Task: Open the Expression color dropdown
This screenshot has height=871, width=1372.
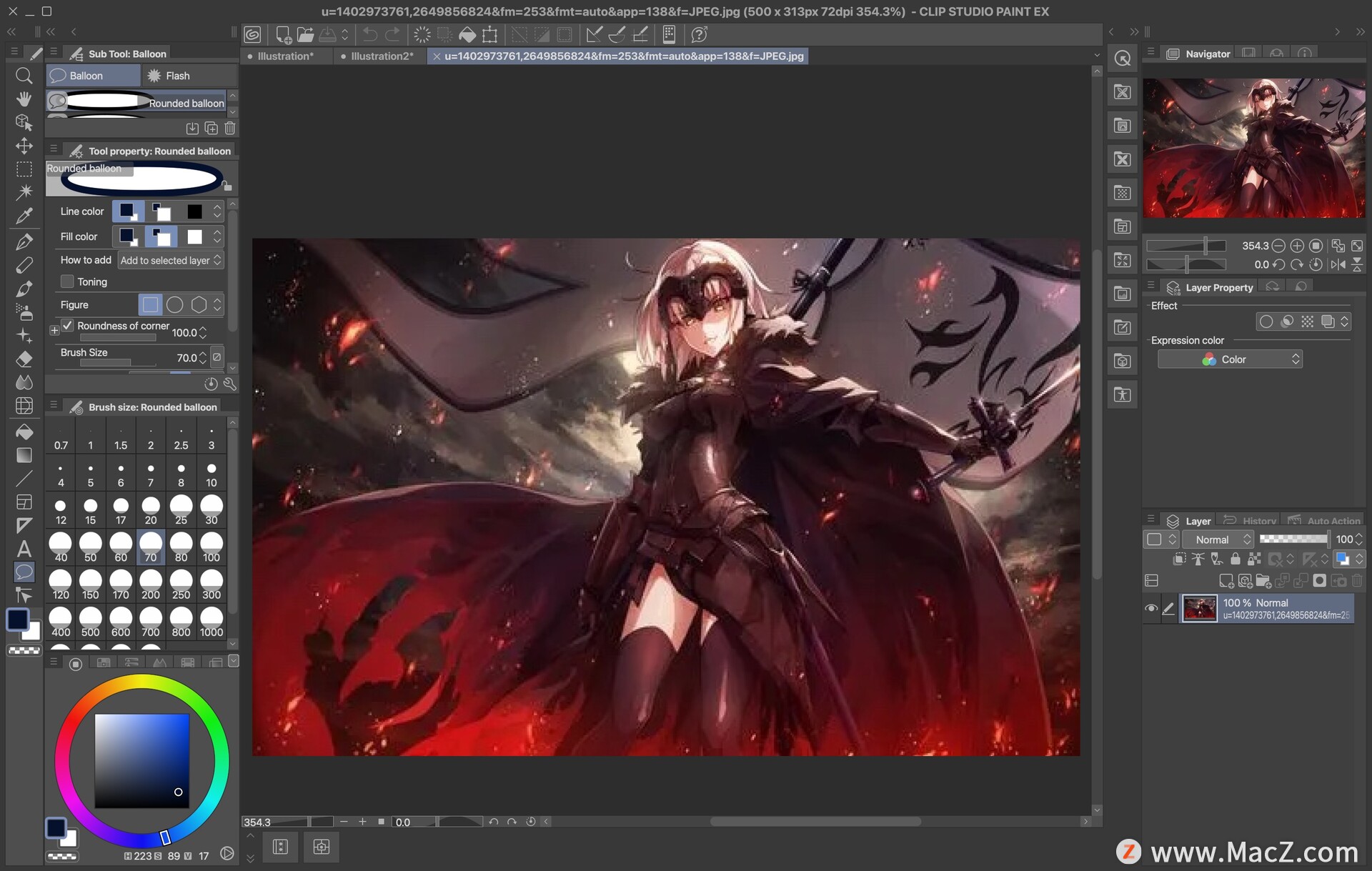Action: coord(1230,359)
